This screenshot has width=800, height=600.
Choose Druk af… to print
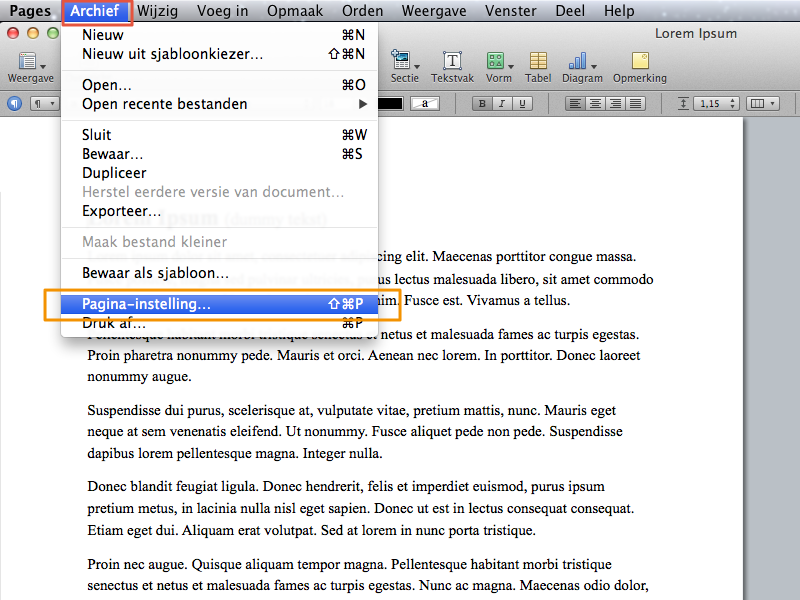click(219, 323)
